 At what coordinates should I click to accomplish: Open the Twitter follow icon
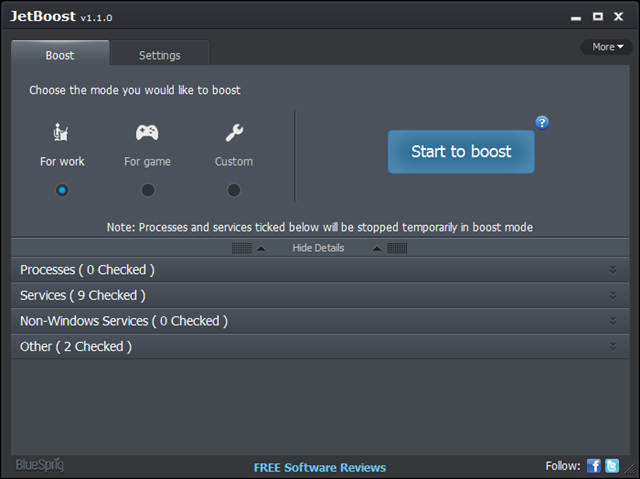612,466
